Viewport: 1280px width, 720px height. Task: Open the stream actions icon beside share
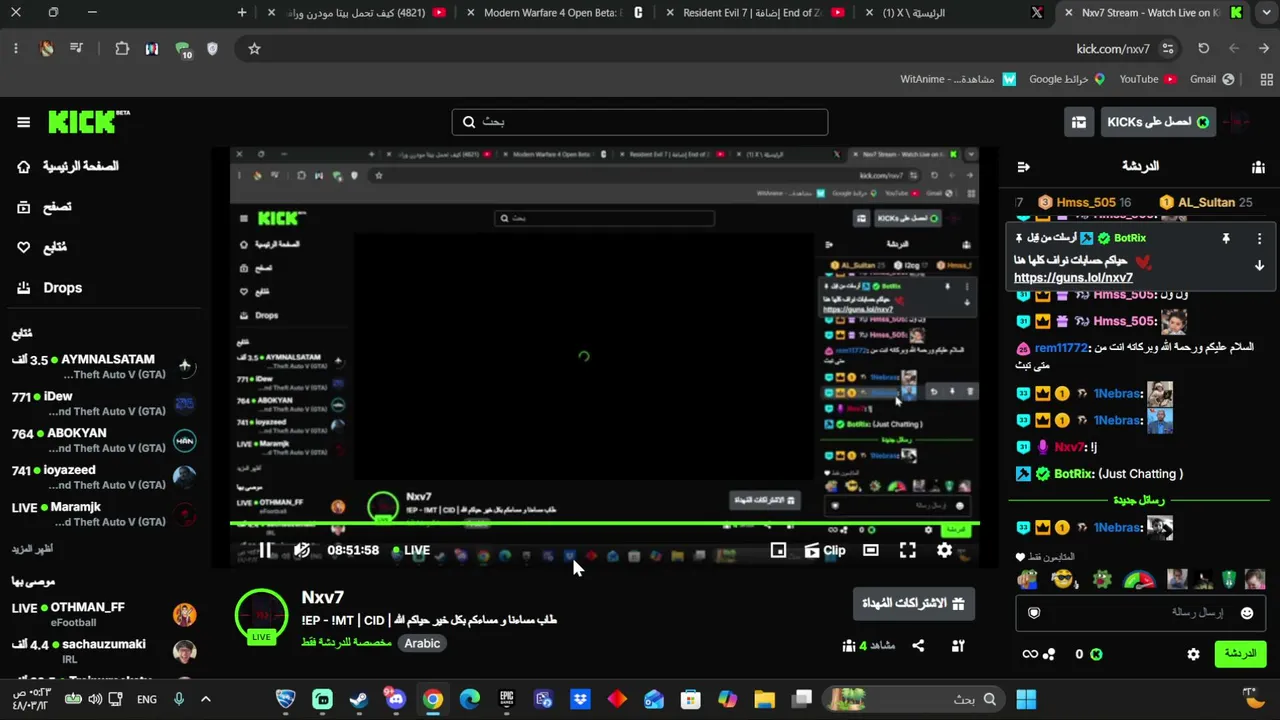(957, 646)
